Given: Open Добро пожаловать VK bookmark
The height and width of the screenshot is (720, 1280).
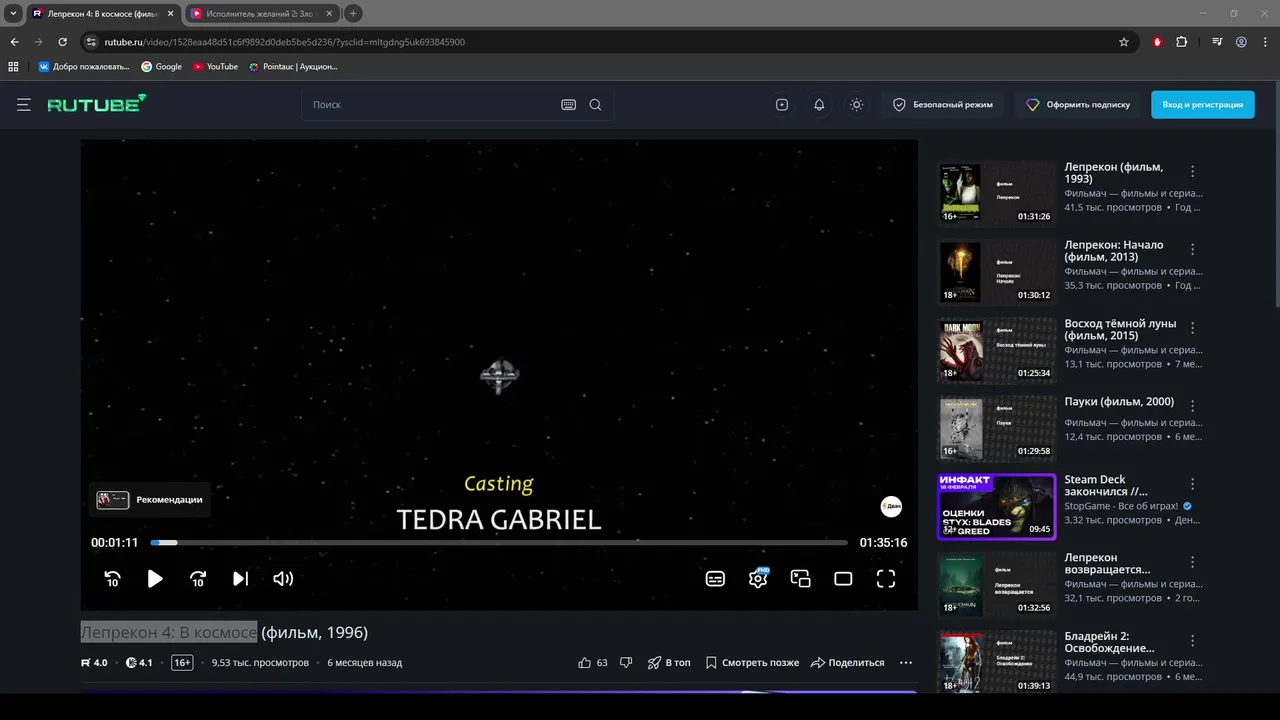Looking at the screenshot, I should point(84,67).
